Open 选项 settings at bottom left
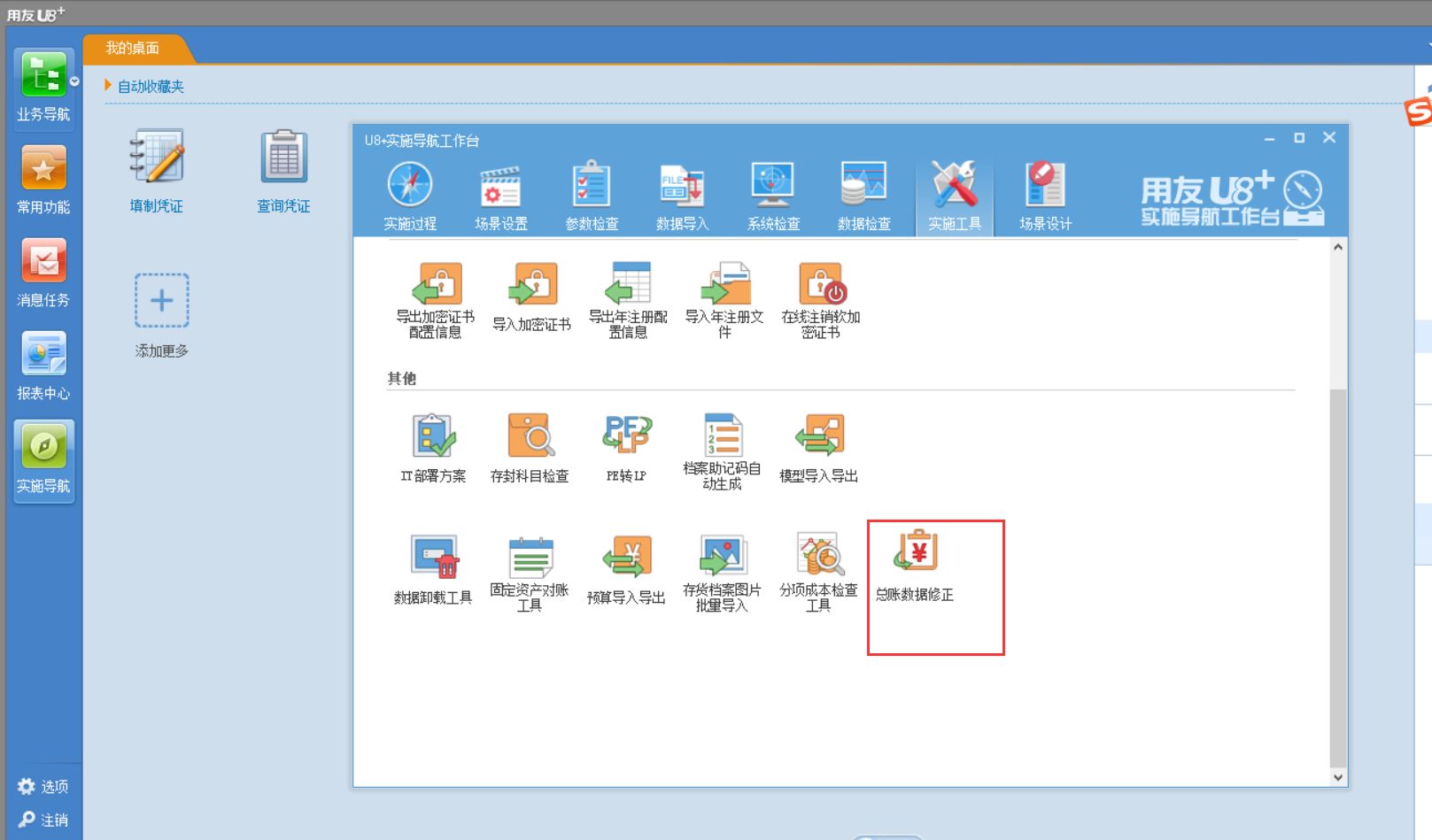Screen dimensions: 1432x840 [43, 786]
